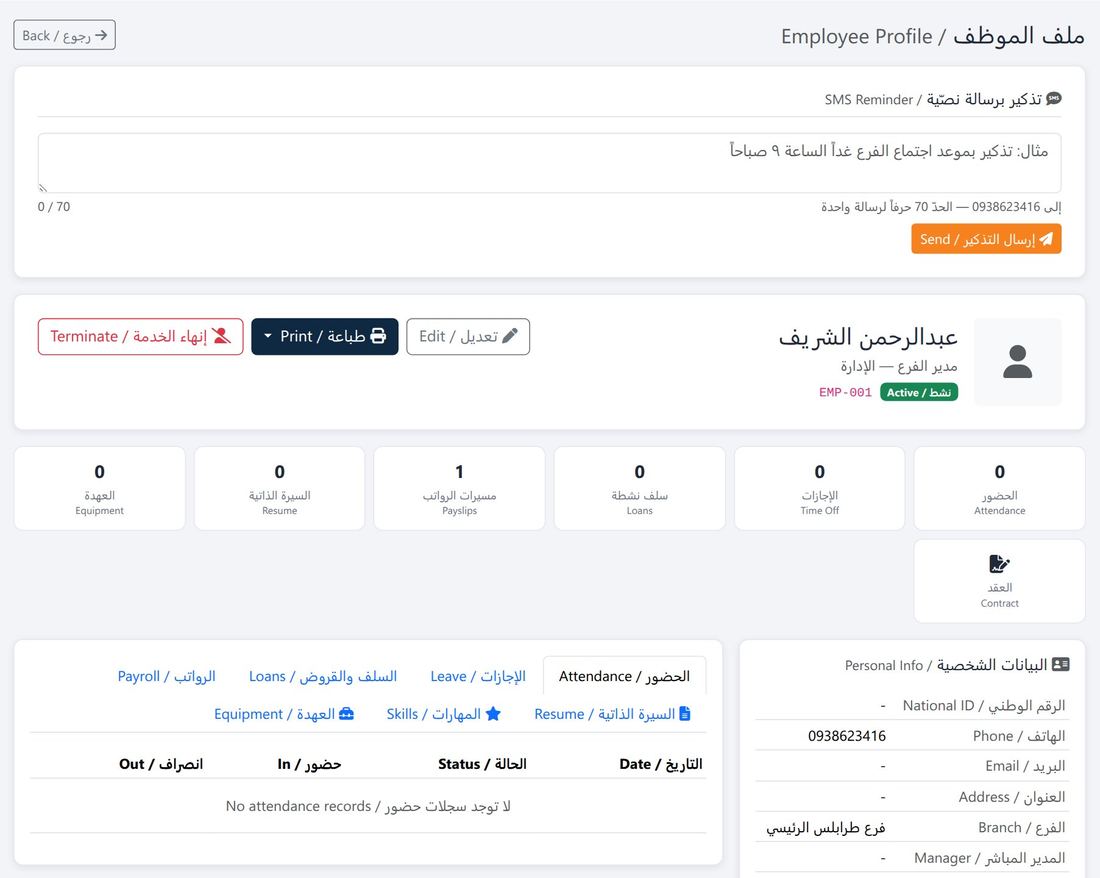This screenshot has width=1100, height=878.
Task: Click the No attendance records message
Action: 368,806
